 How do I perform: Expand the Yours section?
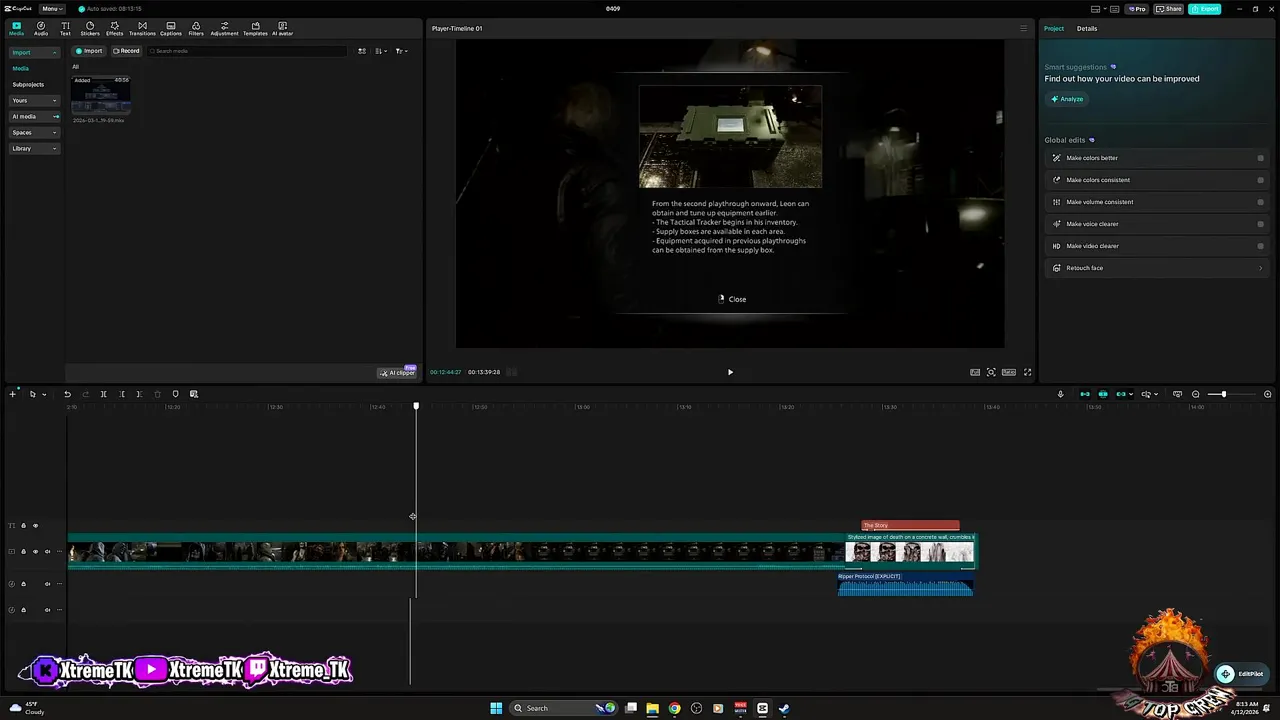[35, 100]
